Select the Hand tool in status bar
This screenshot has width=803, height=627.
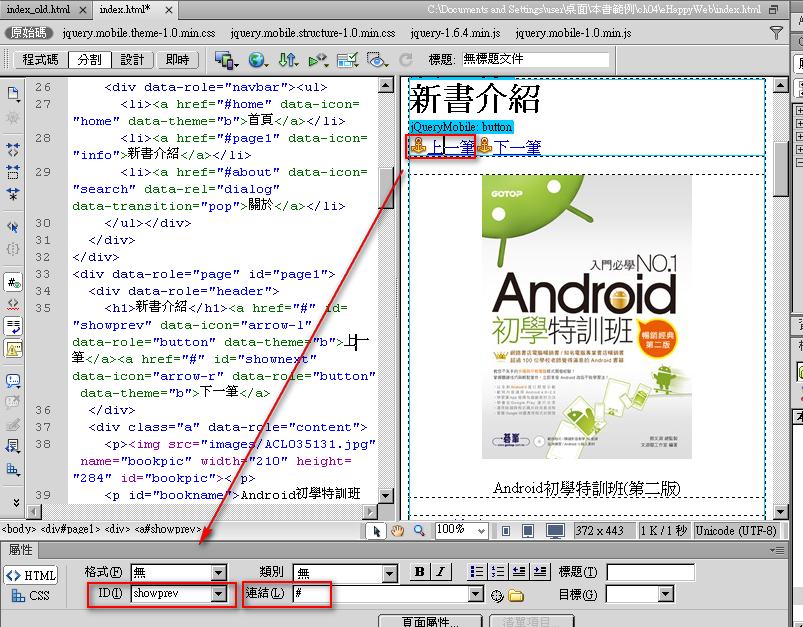click(397, 531)
